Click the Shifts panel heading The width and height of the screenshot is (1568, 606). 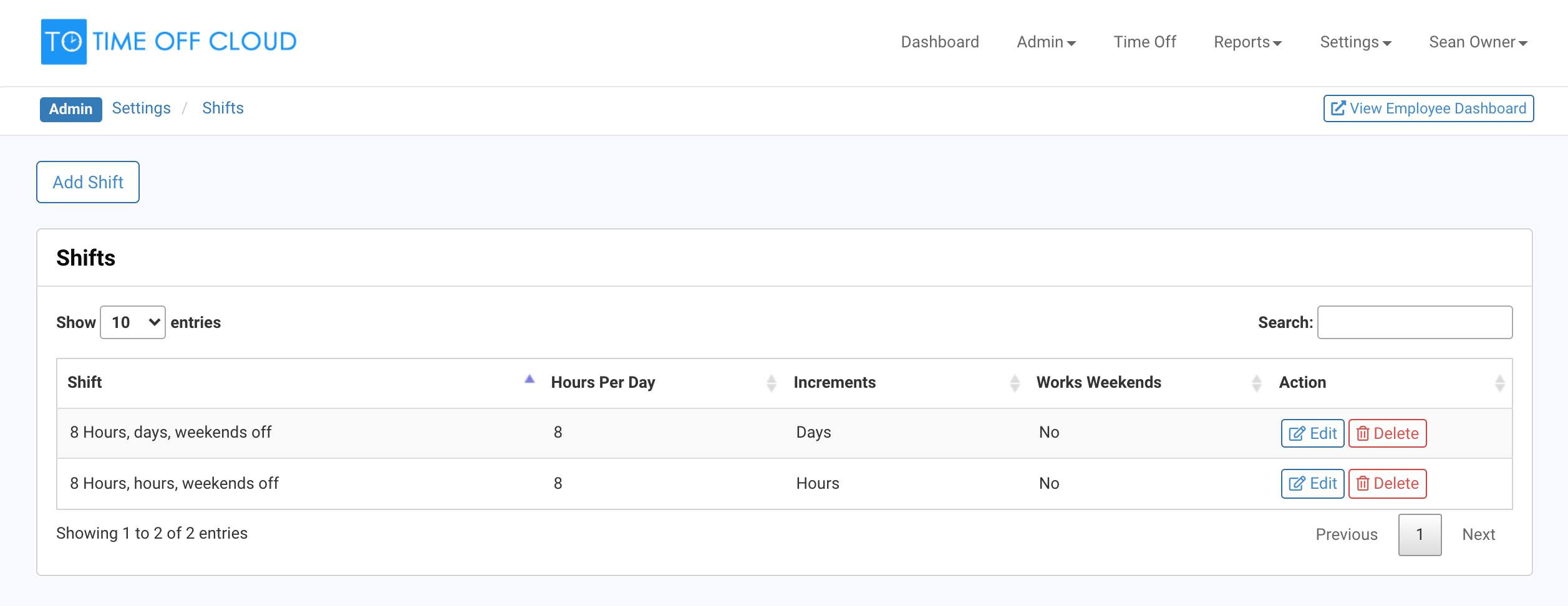pyautogui.click(x=85, y=257)
